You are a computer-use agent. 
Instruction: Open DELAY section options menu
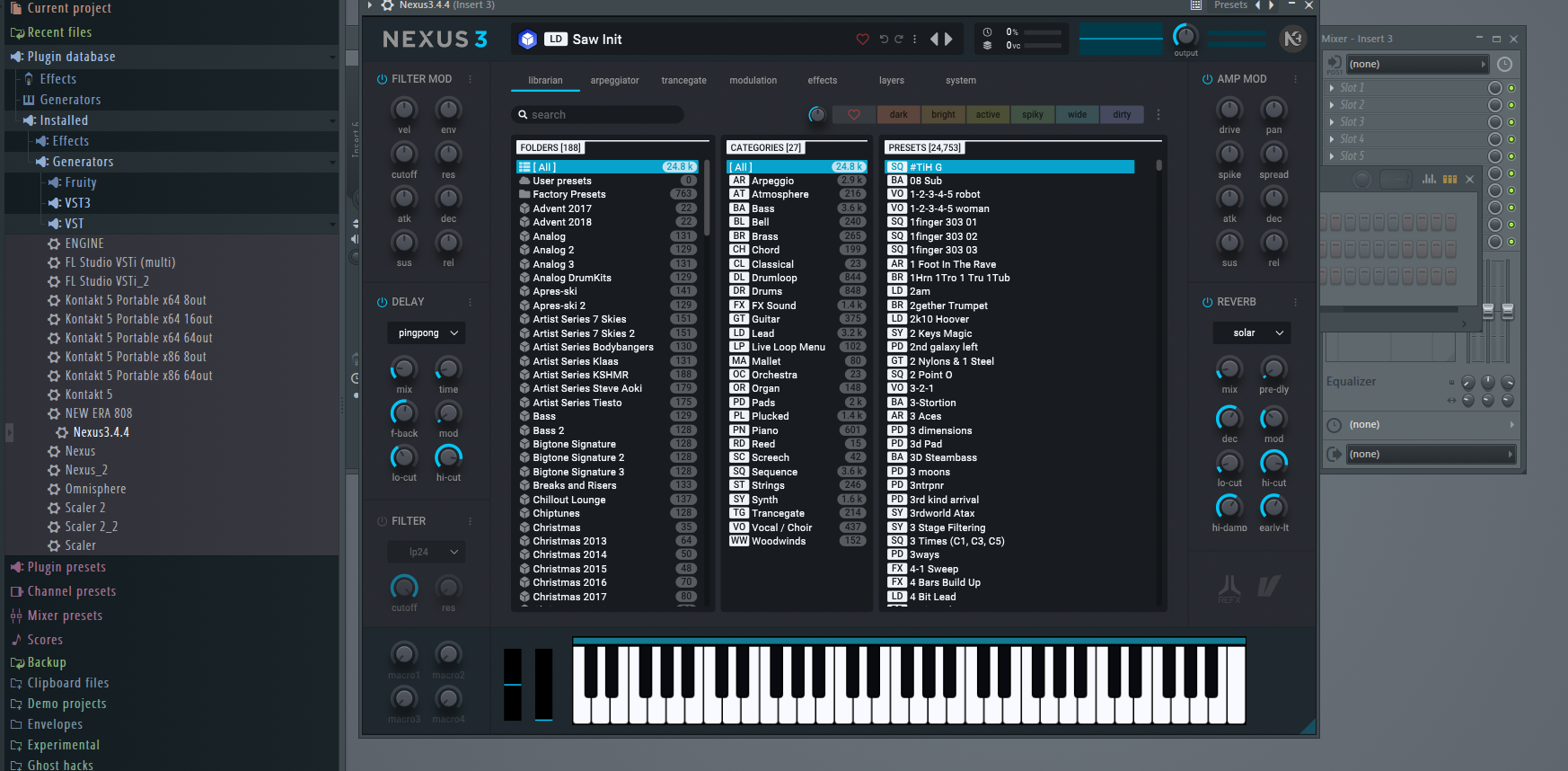(470, 302)
